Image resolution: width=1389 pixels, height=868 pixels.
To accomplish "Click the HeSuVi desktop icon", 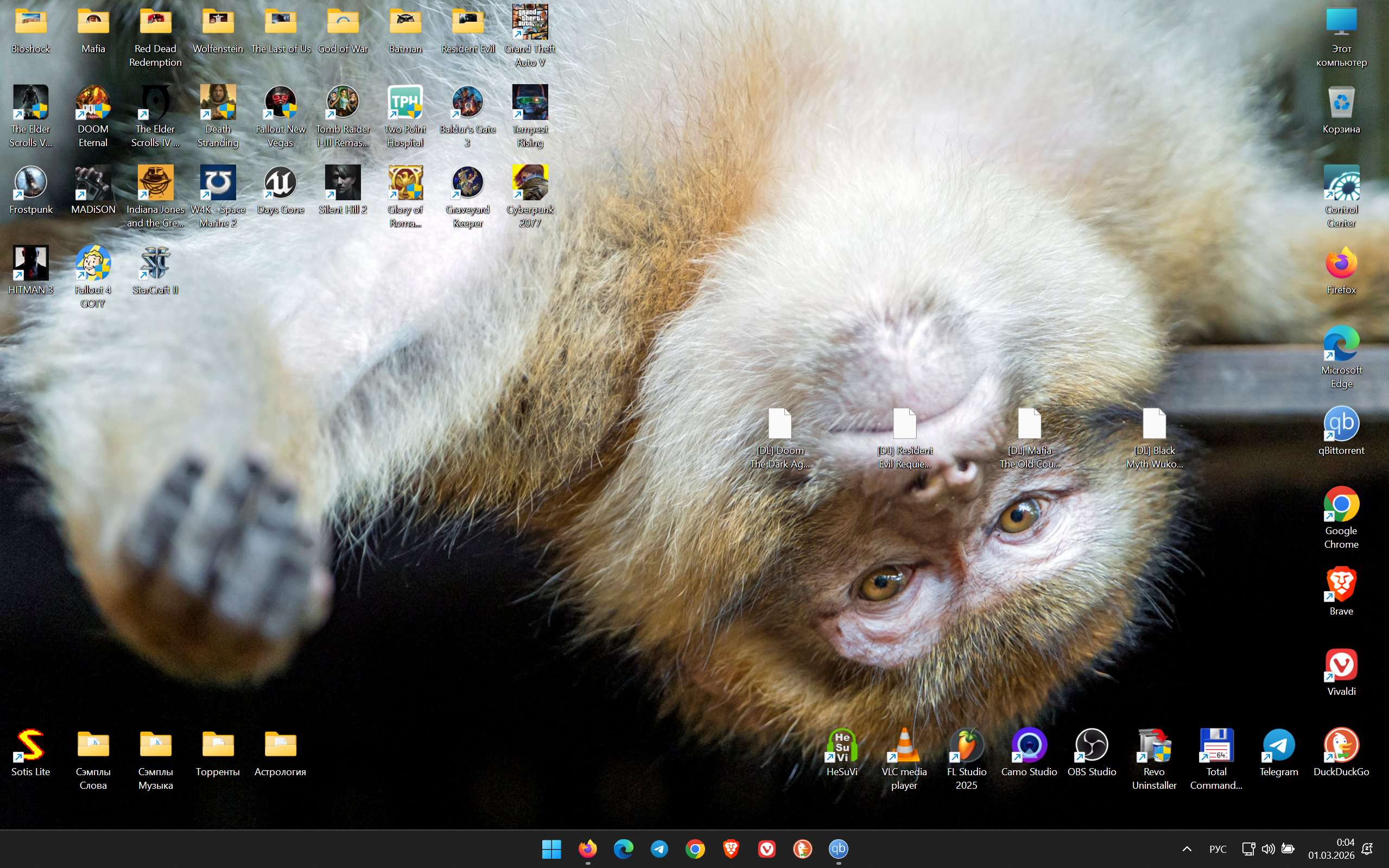I will 841,746.
